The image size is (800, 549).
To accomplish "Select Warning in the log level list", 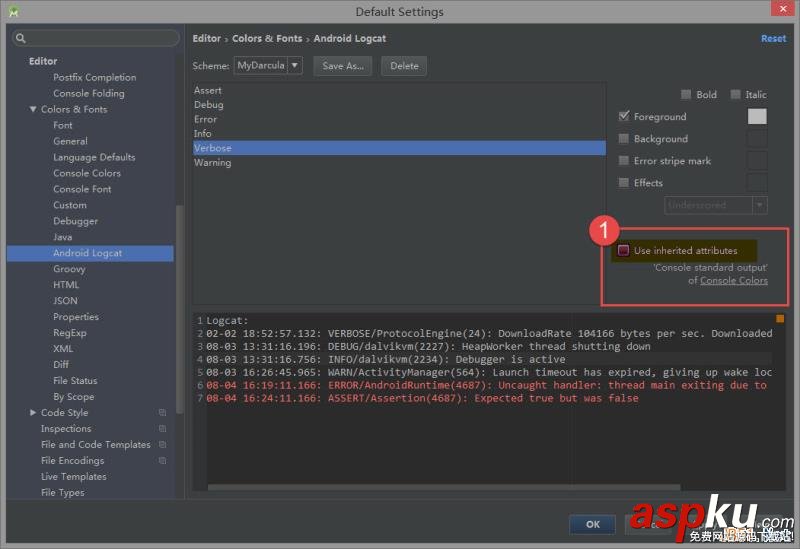I will tap(399, 162).
